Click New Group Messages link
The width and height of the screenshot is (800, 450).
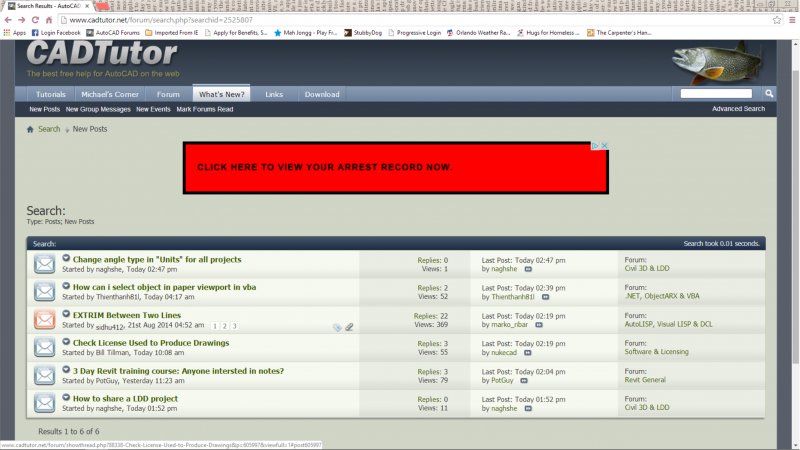tap(98, 109)
